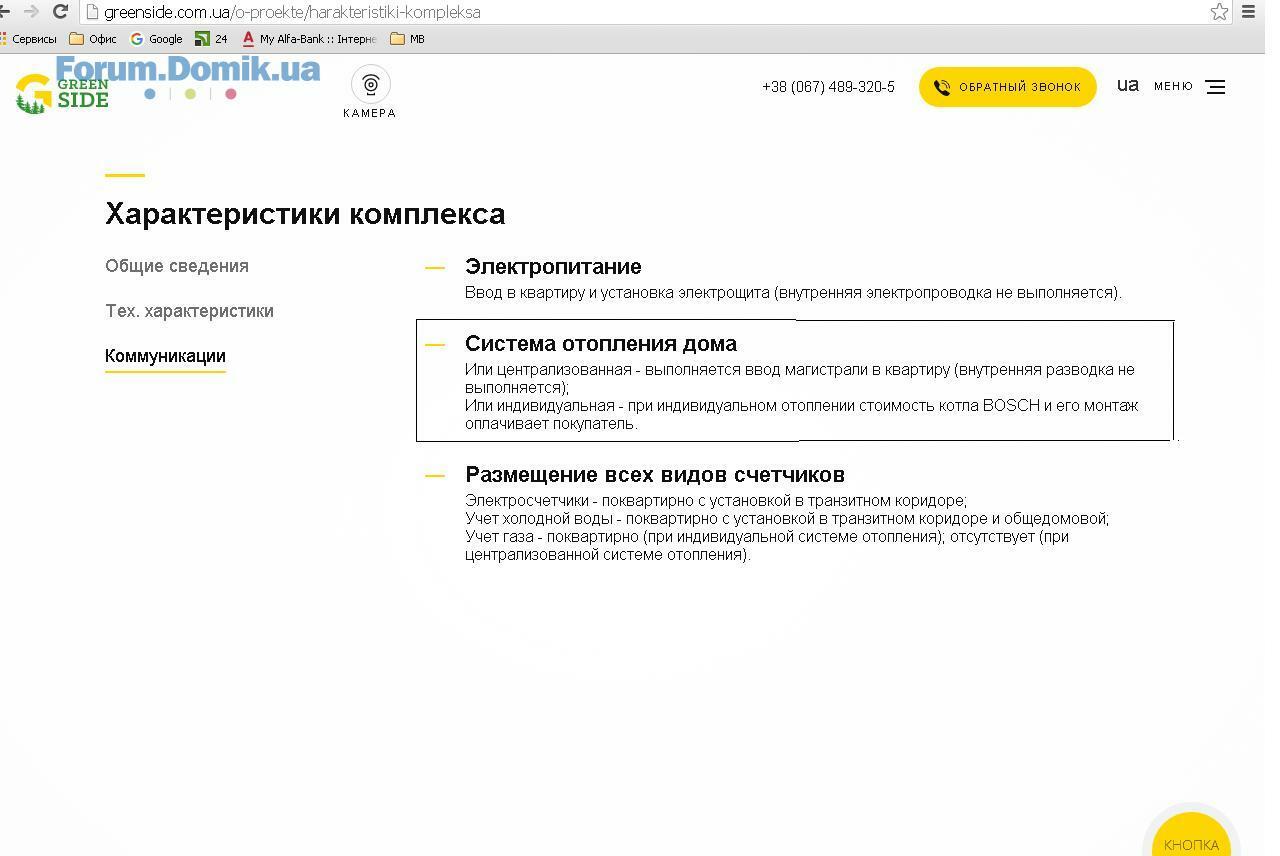Click the Электропитание heading
Image resolution: width=1280 pixels, height=856 pixels.
pos(553,267)
